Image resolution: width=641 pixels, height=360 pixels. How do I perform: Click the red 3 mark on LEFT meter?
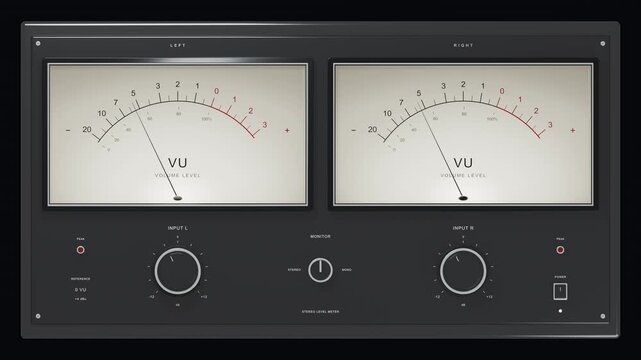coord(264,125)
